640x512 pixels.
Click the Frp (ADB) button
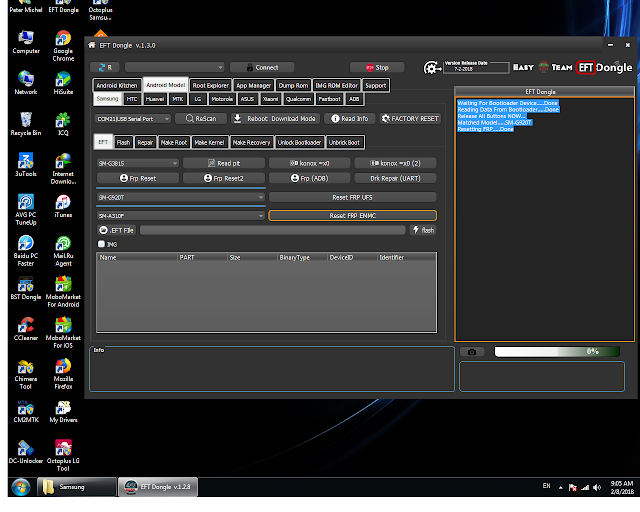pyautogui.click(x=309, y=178)
